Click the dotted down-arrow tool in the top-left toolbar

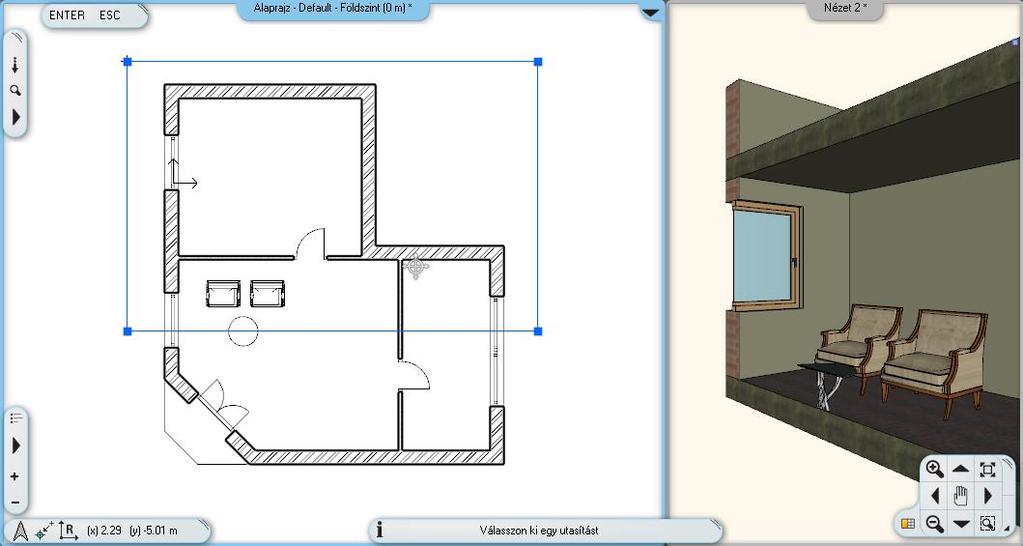(15, 64)
